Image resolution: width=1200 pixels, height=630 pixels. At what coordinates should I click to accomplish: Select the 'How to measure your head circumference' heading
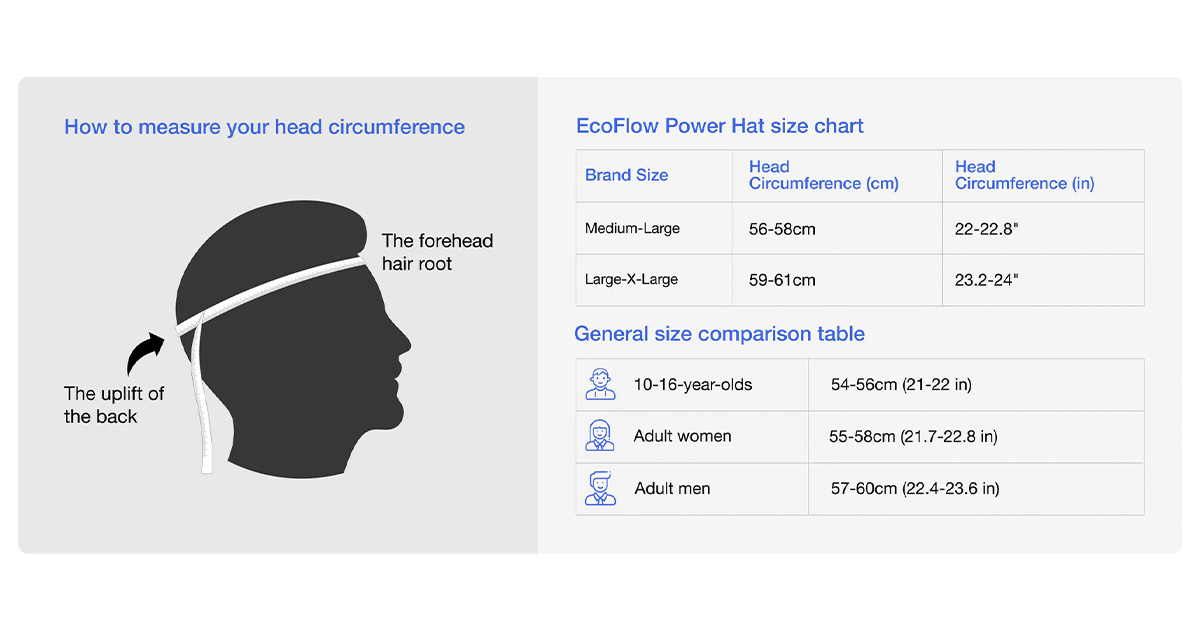click(x=264, y=127)
